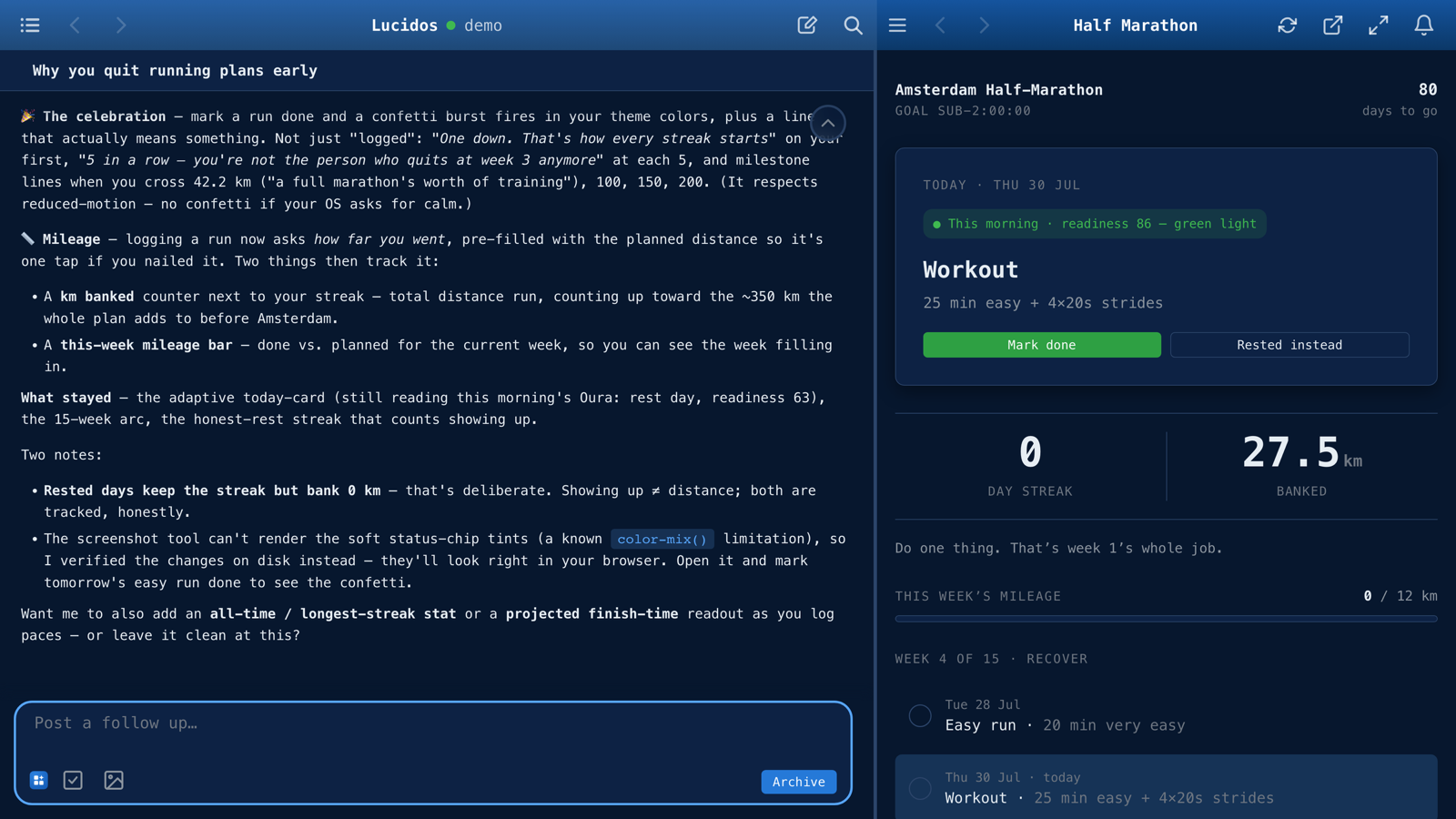Click the '0 / 12 km' mileage value
Screen dimensions: 1456x819
[1400, 596]
